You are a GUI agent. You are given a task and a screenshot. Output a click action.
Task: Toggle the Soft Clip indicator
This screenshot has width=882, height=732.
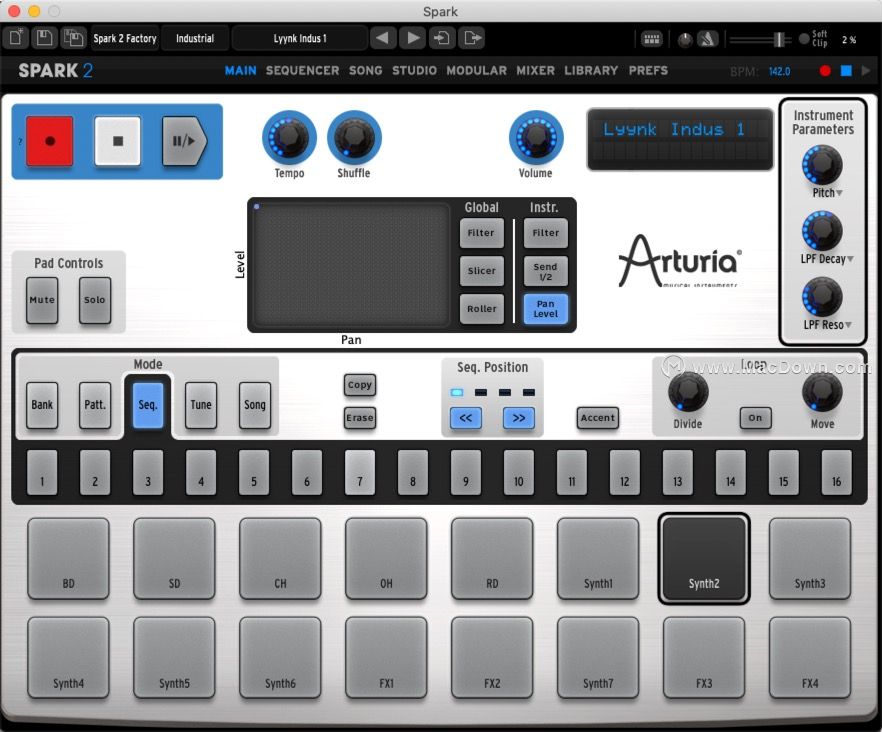804,39
